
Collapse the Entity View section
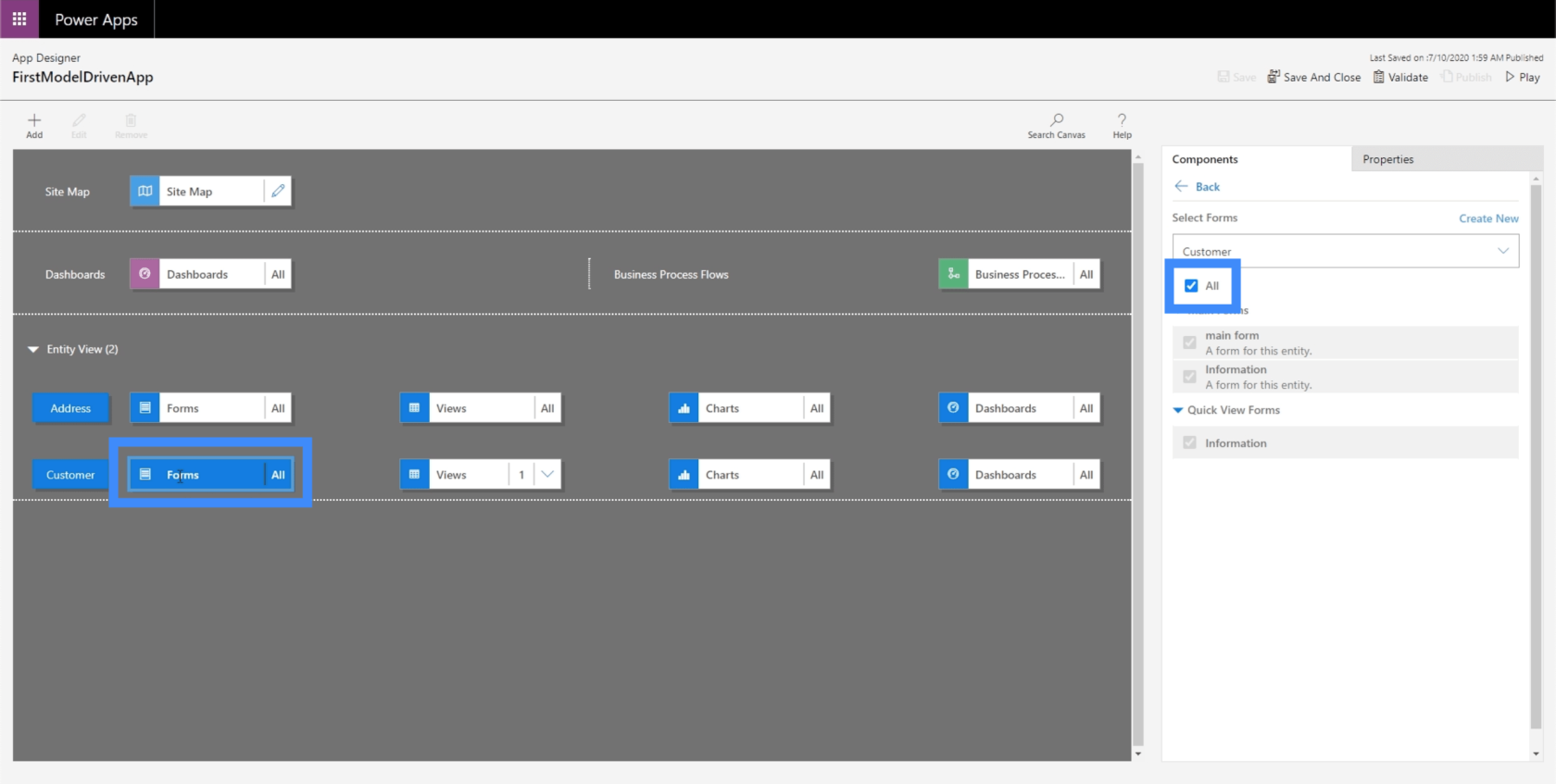coord(33,349)
